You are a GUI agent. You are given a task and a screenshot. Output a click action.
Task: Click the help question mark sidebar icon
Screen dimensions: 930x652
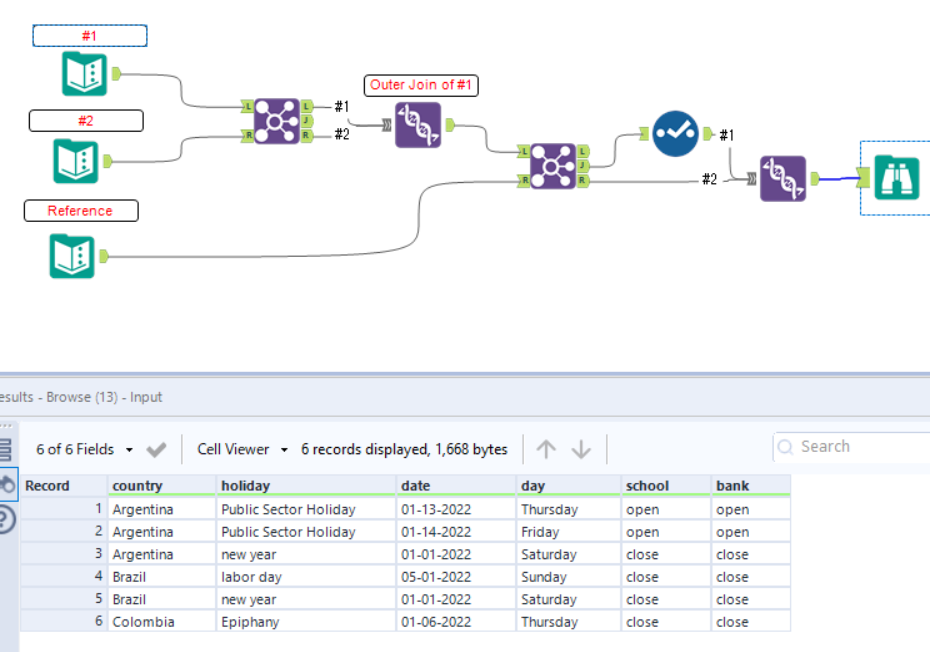coord(6,520)
